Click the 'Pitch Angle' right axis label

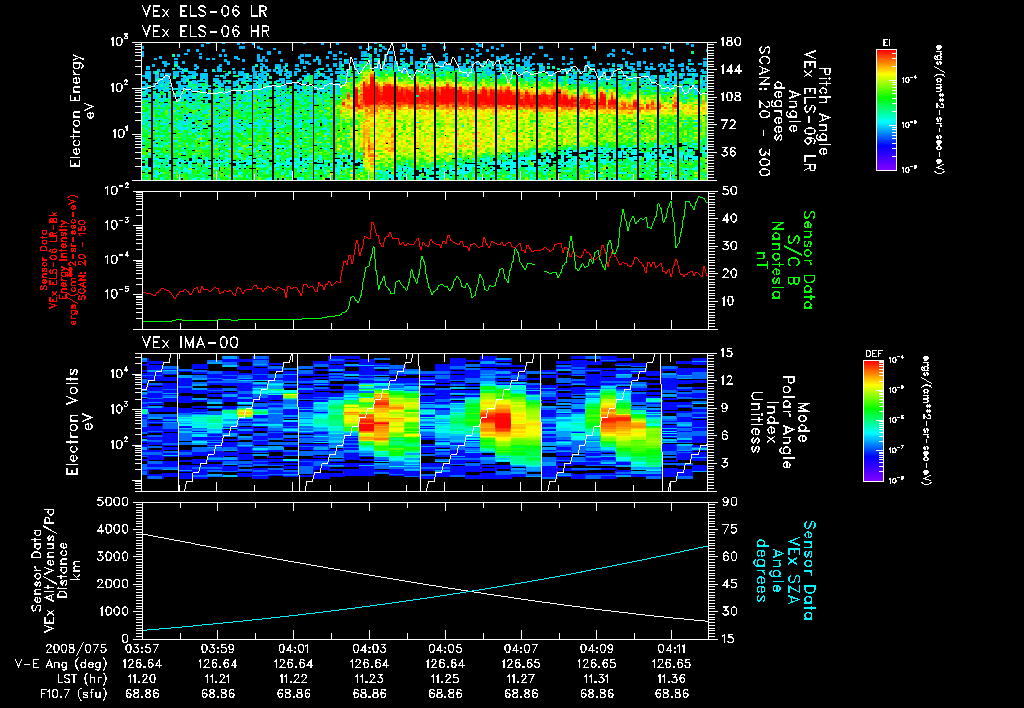tap(825, 112)
